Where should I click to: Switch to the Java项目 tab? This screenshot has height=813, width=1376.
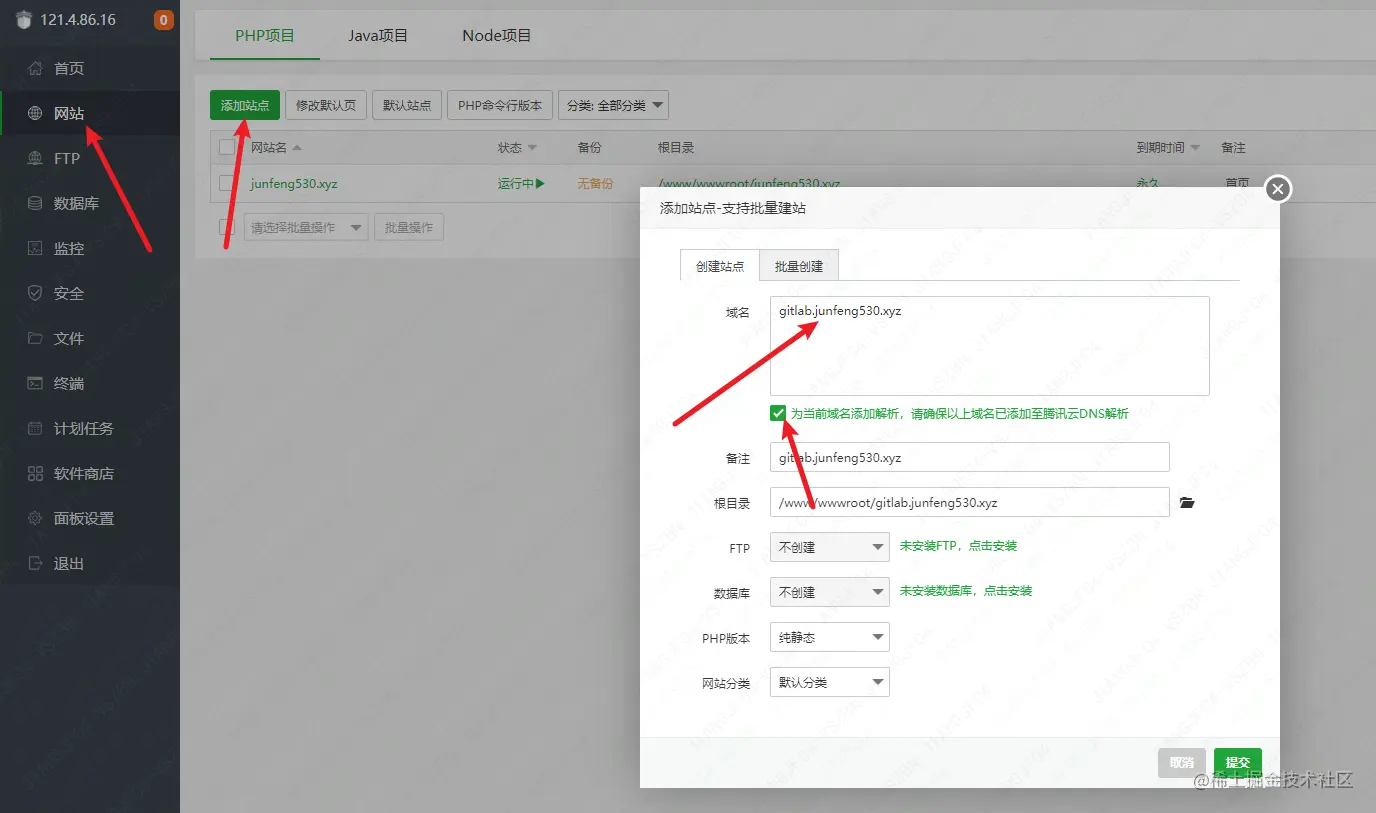pos(378,36)
